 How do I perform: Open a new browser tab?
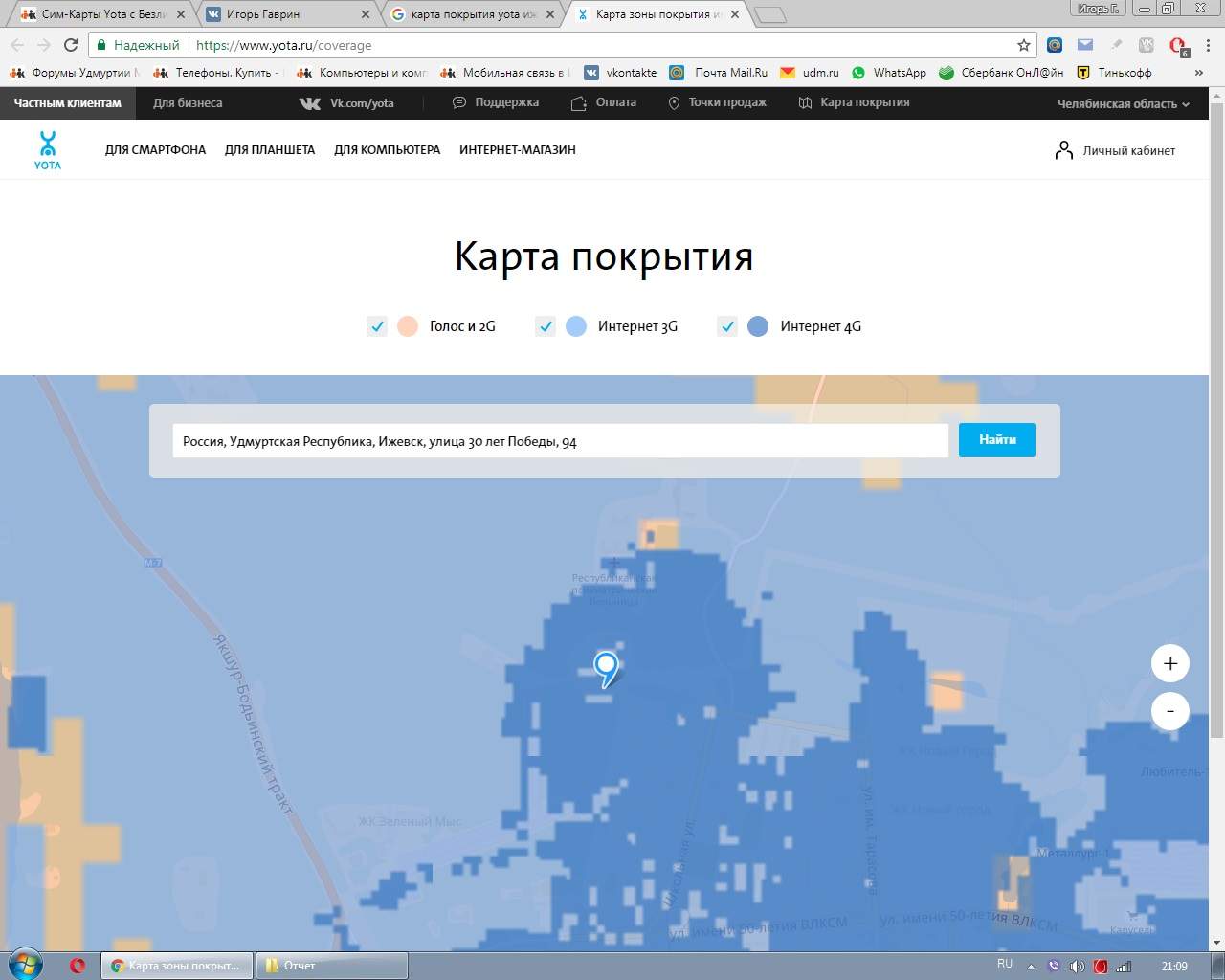(x=769, y=15)
